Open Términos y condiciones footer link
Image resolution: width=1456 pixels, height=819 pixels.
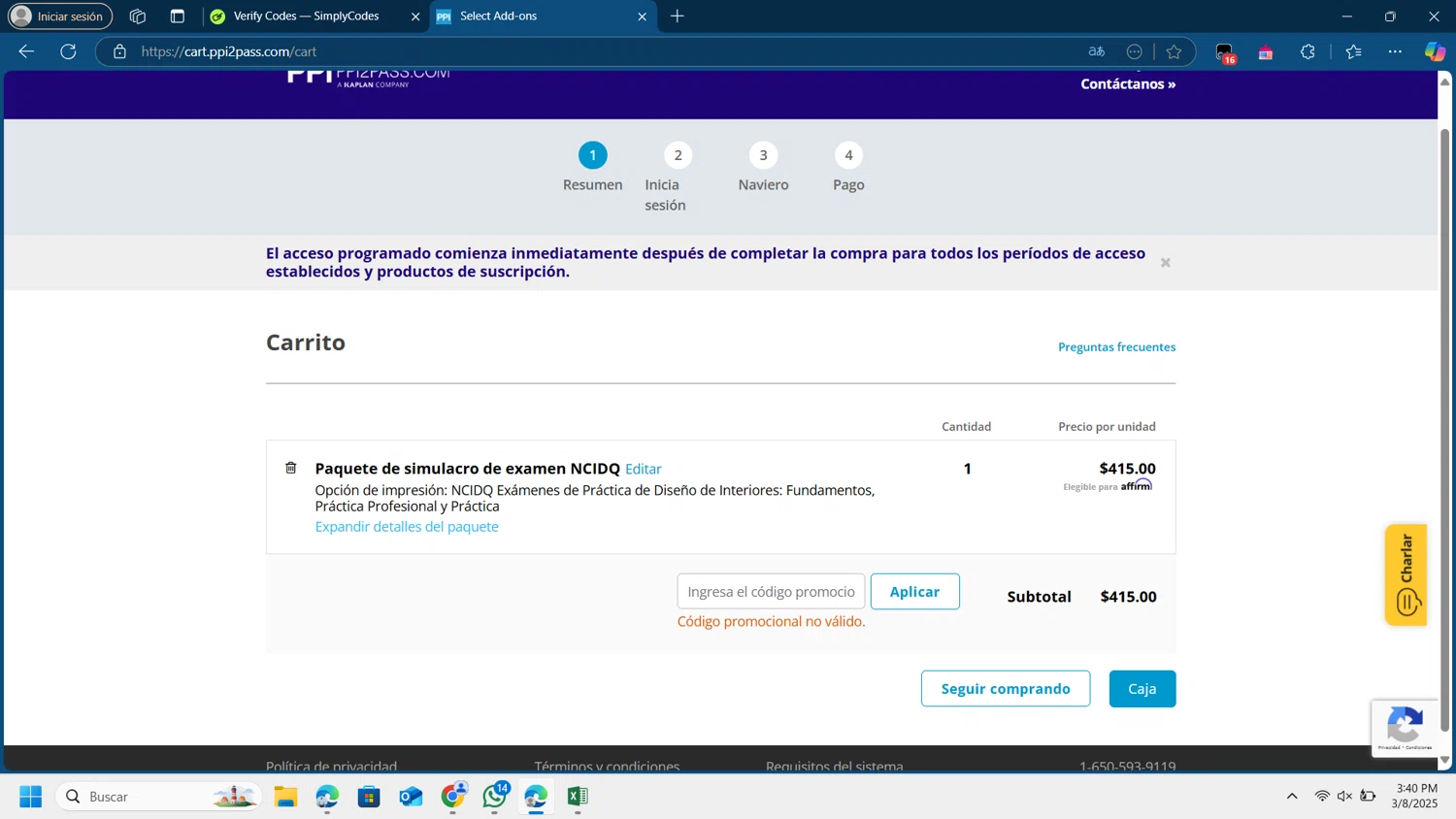(x=607, y=766)
